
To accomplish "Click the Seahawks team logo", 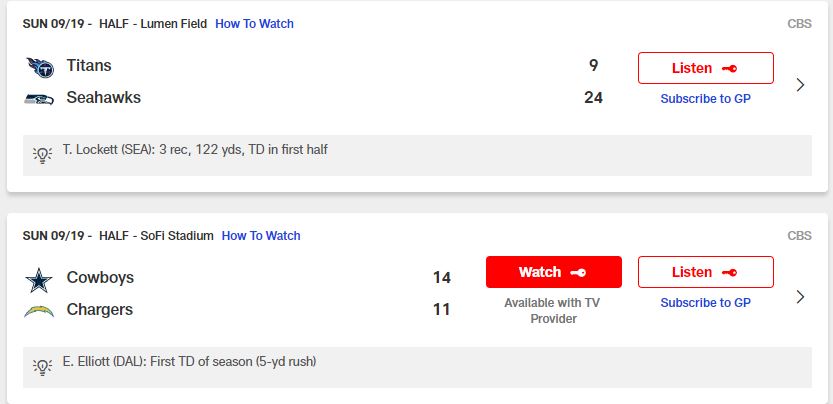I will (x=39, y=99).
